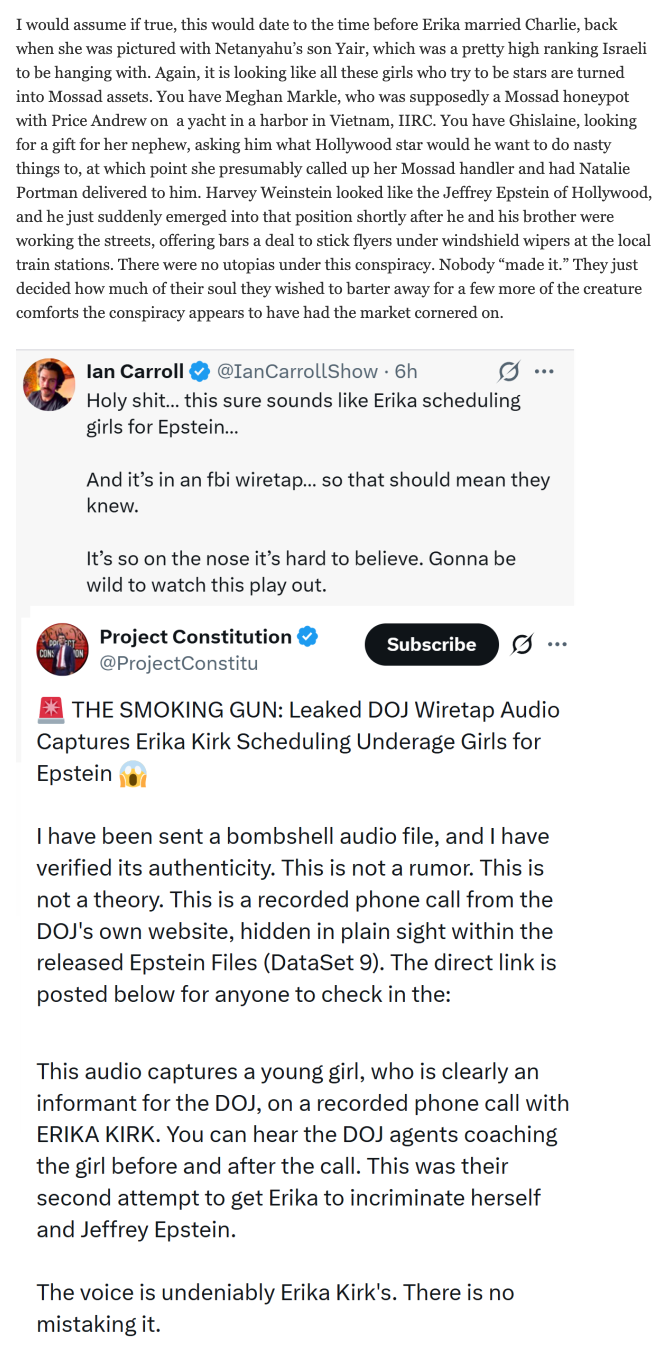Open the @ProjectConstitu handle
668x1364 pixels.
point(179,662)
